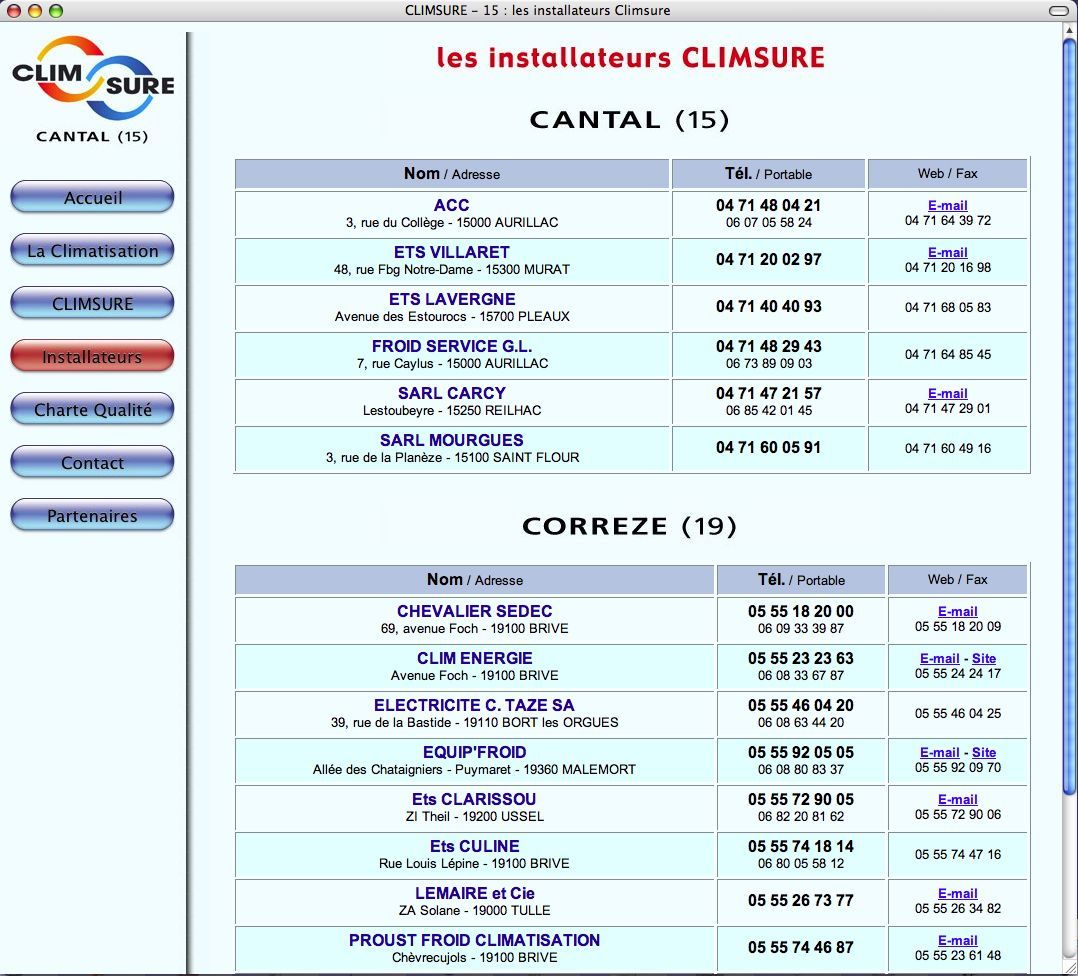Select the SARL MOURGUES name
The image size is (1078, 976).
[452, 440]
